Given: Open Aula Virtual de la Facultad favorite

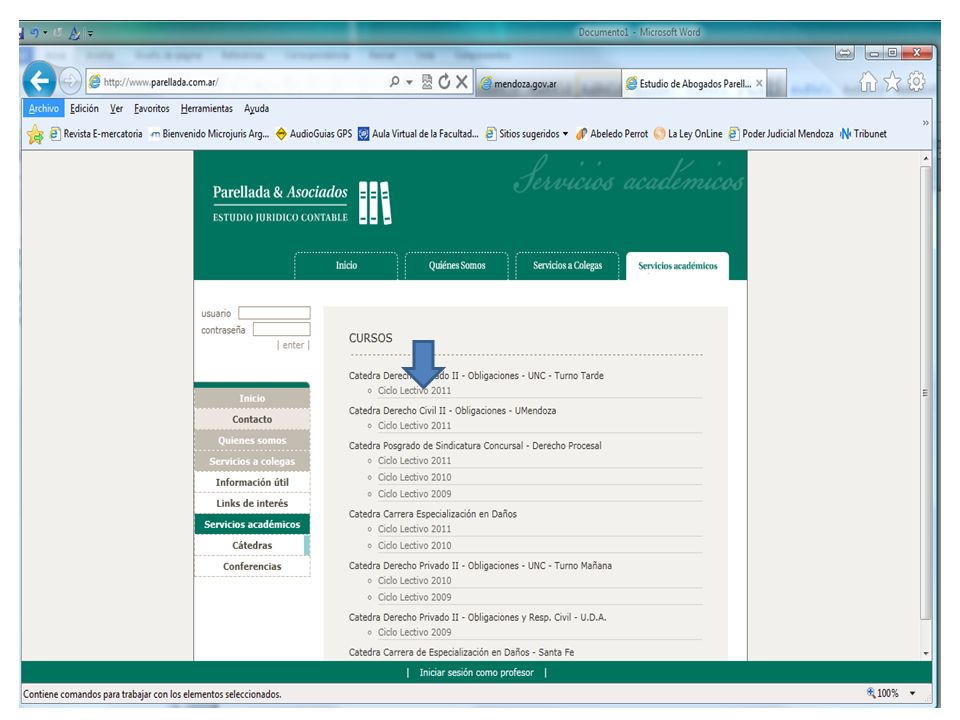Looking at the screenshot, I should [418, 133].
